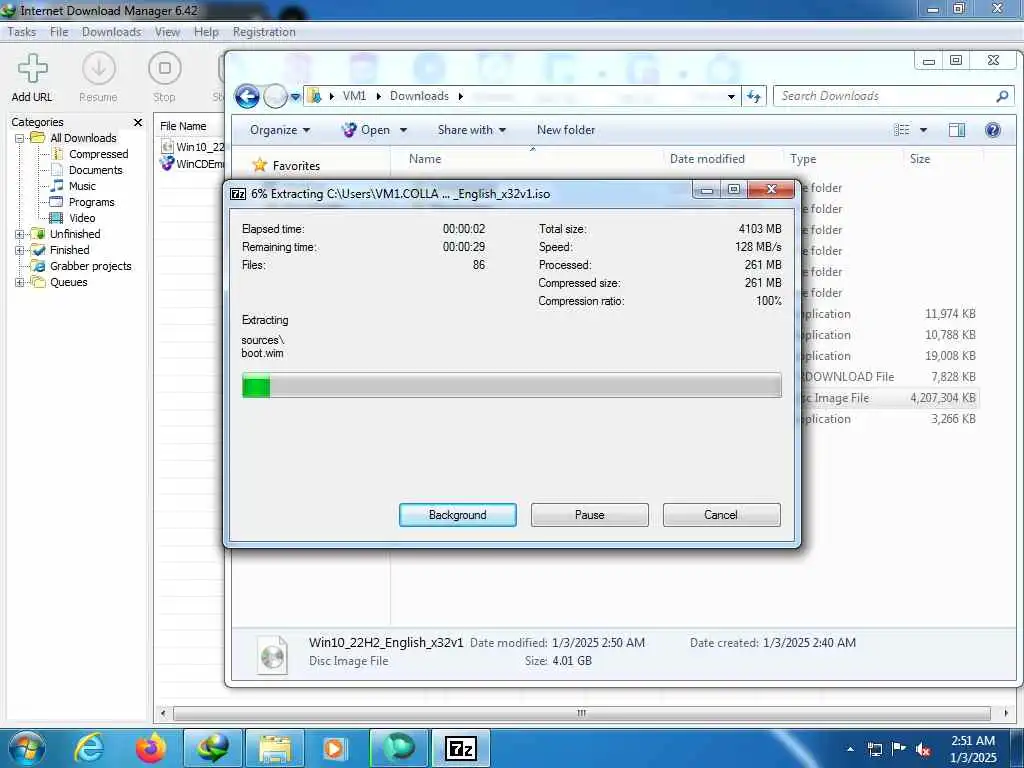The image size is (1024, 768).
Task: Click the Stop toolbar icon in IDM
Action: [165, 69]
